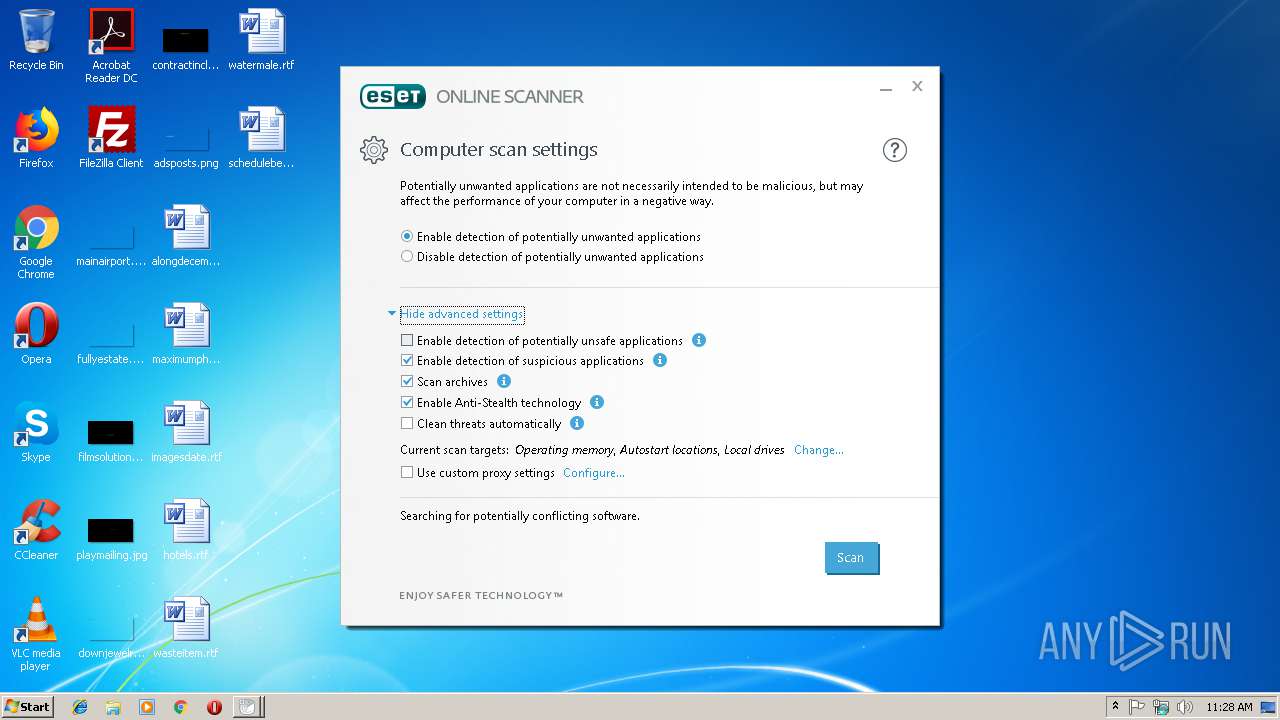Click Opera icon in taskbar

214,707
